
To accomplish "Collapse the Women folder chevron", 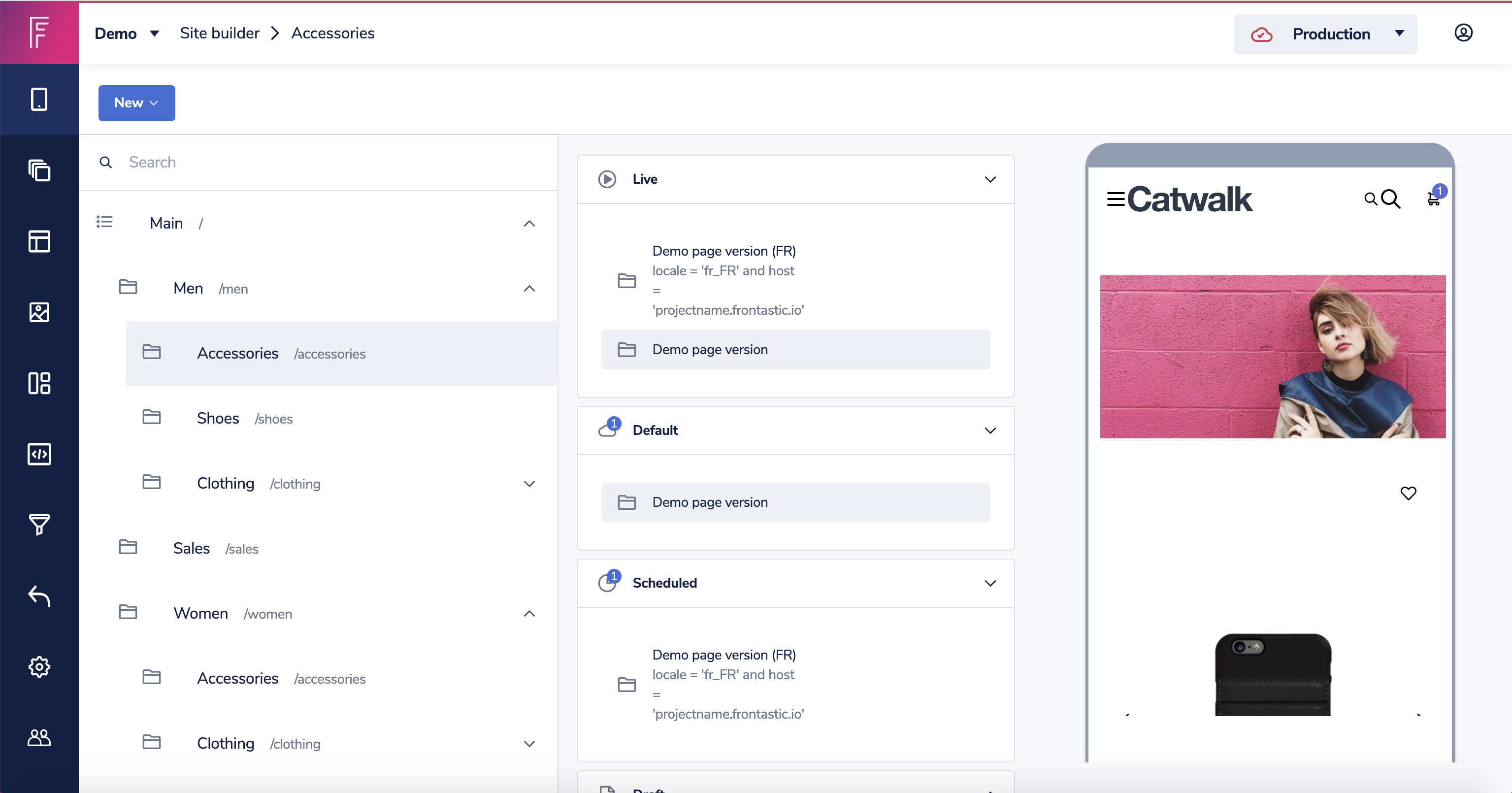I will coord(529,614).
